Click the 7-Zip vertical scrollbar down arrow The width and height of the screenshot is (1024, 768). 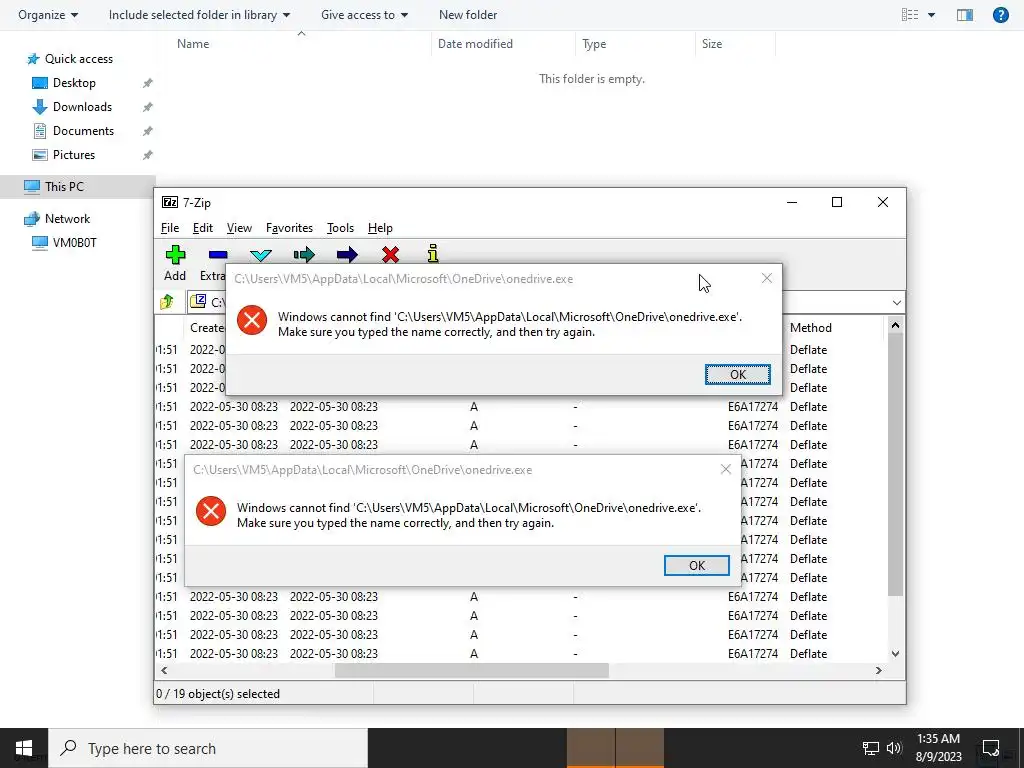coord(895,654)
